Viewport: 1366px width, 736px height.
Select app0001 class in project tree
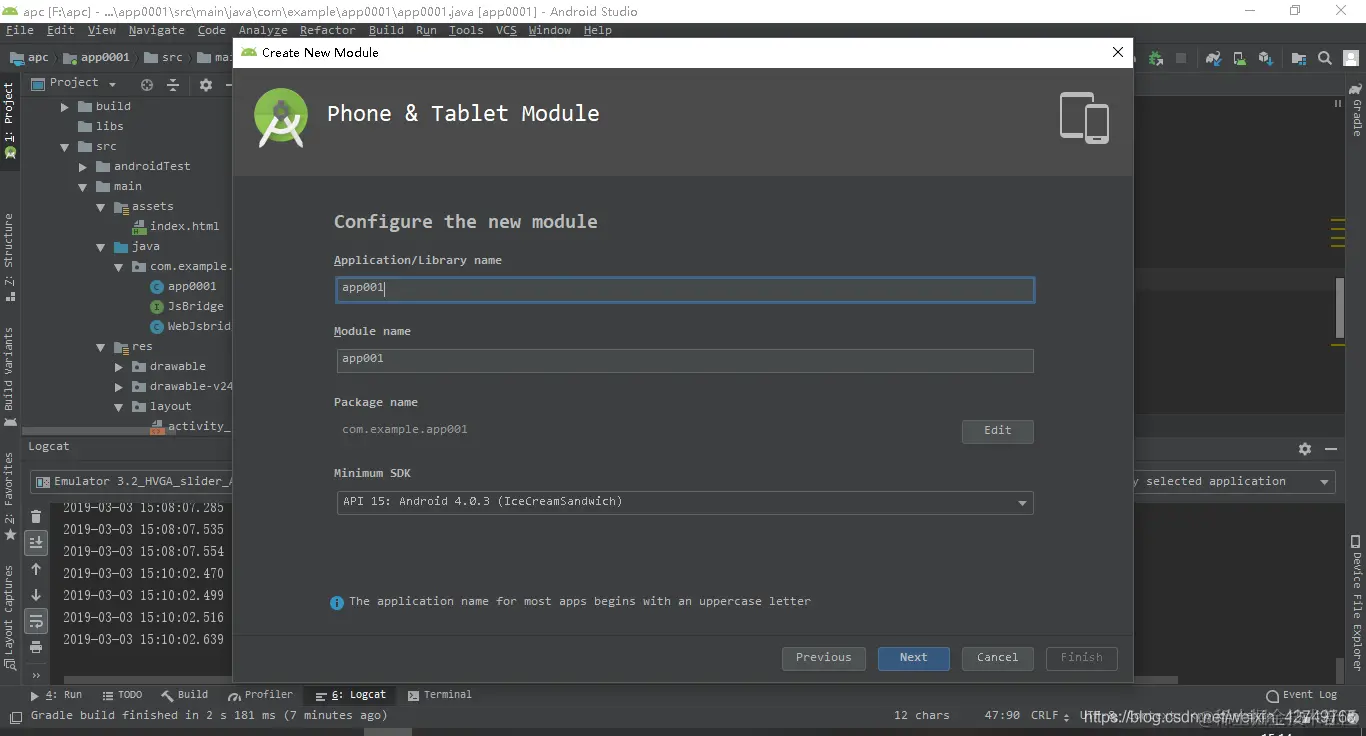click(184, 287)
